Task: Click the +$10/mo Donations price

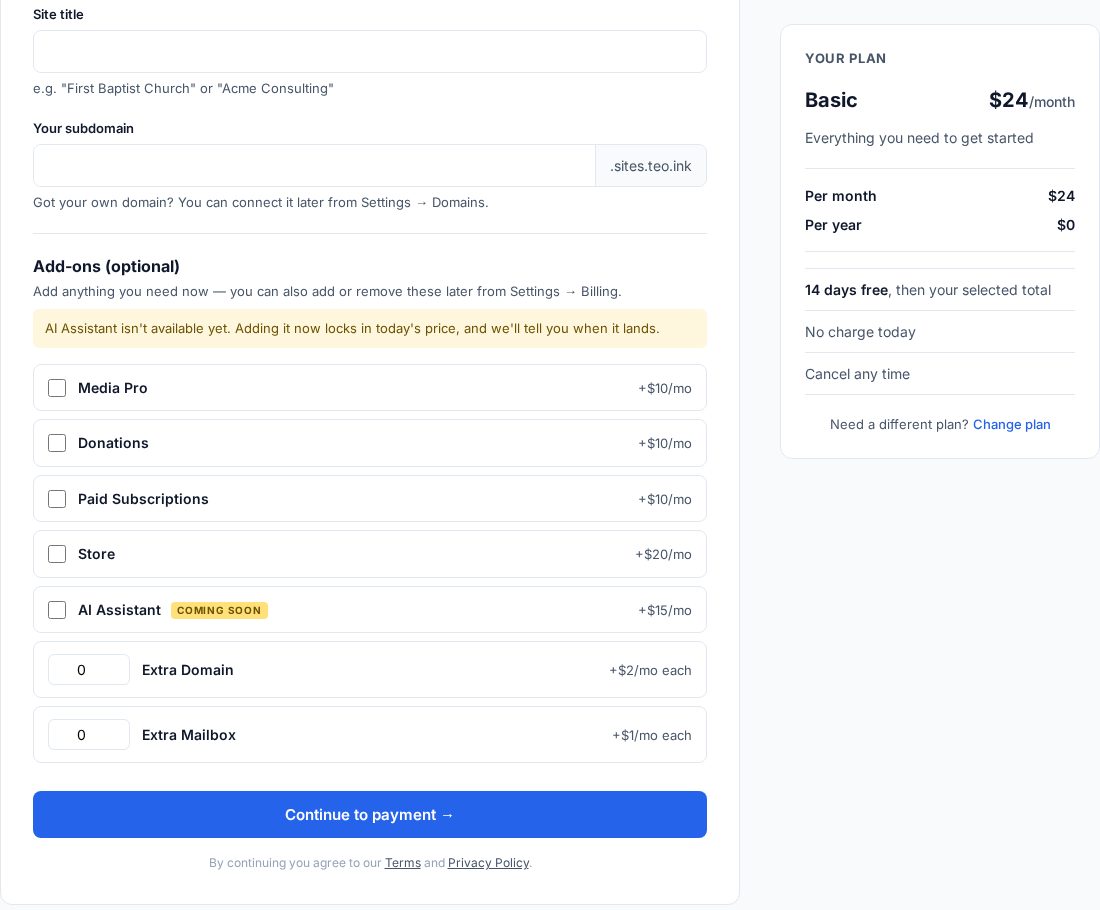Action: click(x=664, y=443)
